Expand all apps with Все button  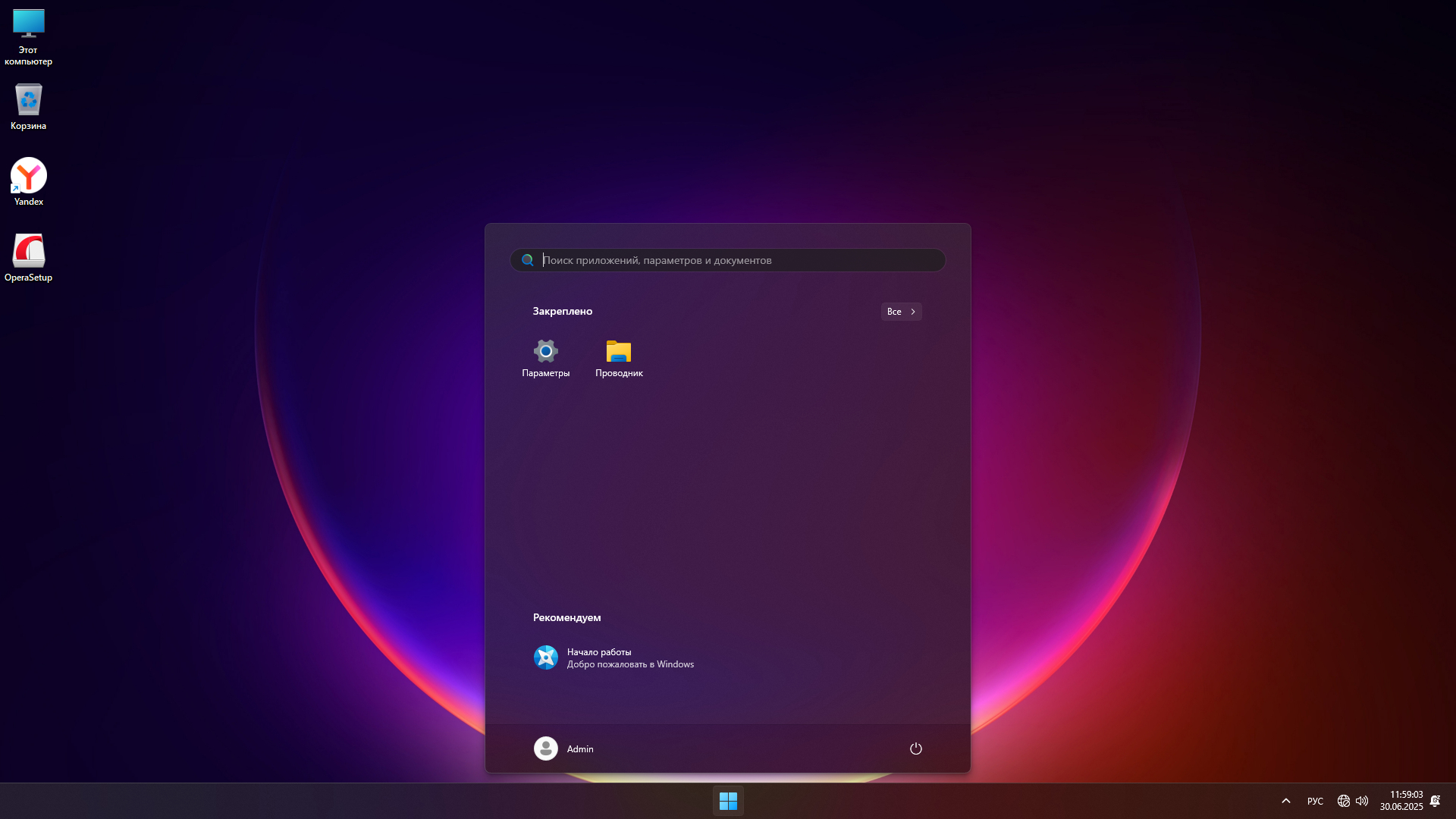click(901, 312)
